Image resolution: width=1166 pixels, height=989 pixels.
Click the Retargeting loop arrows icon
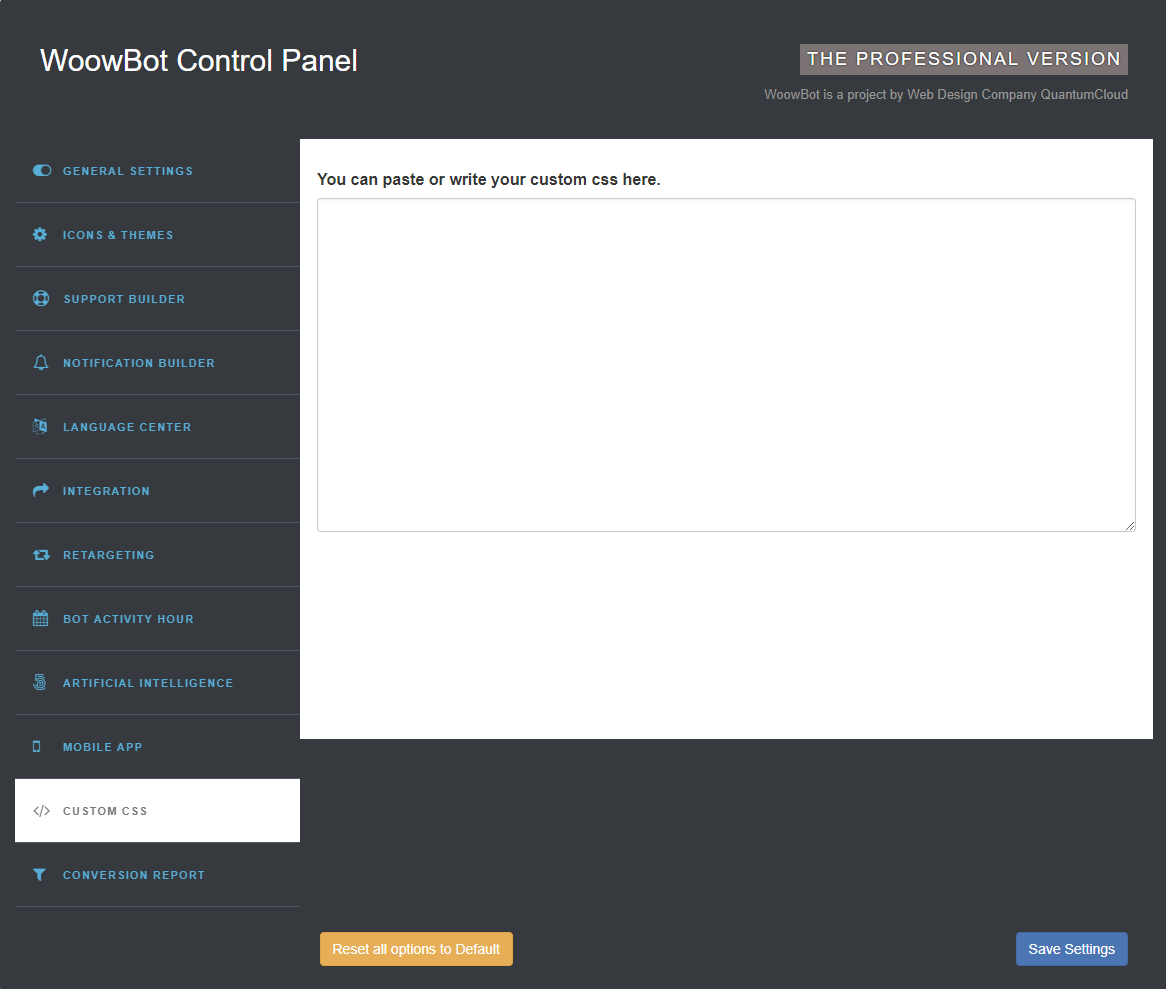click(41, 555)
